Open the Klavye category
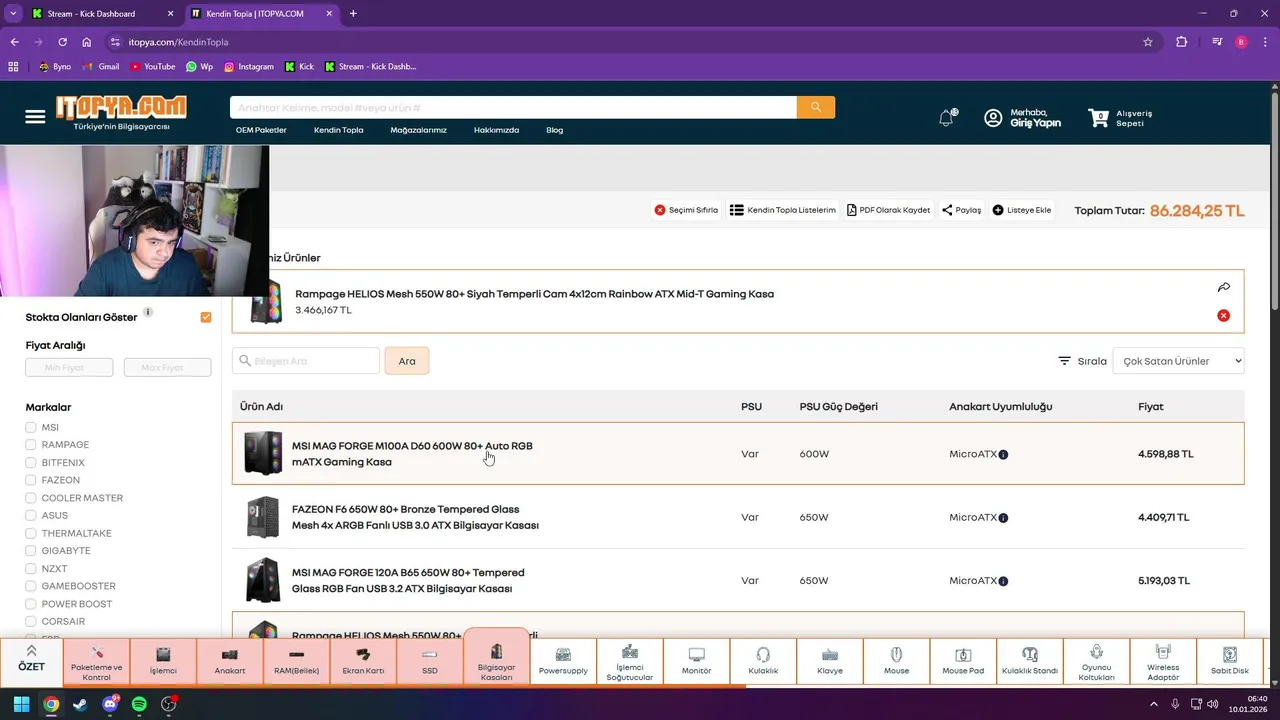This screenshot has height=720, width=1280. click(830, 662)
